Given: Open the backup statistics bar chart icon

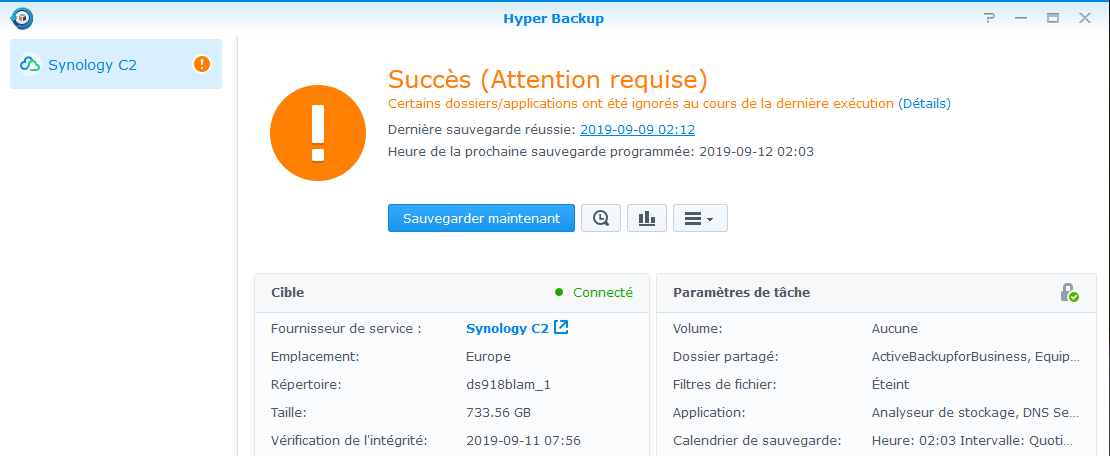Looking at the screenshot, I should pyautogui.click(x=647, y=218).
